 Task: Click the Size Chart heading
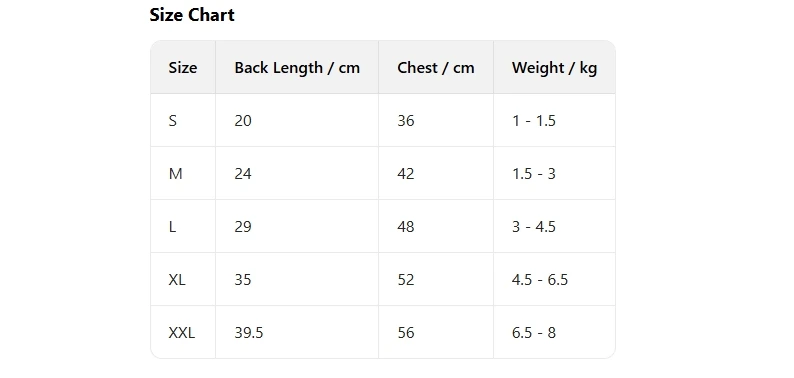(x=192, y=15)
